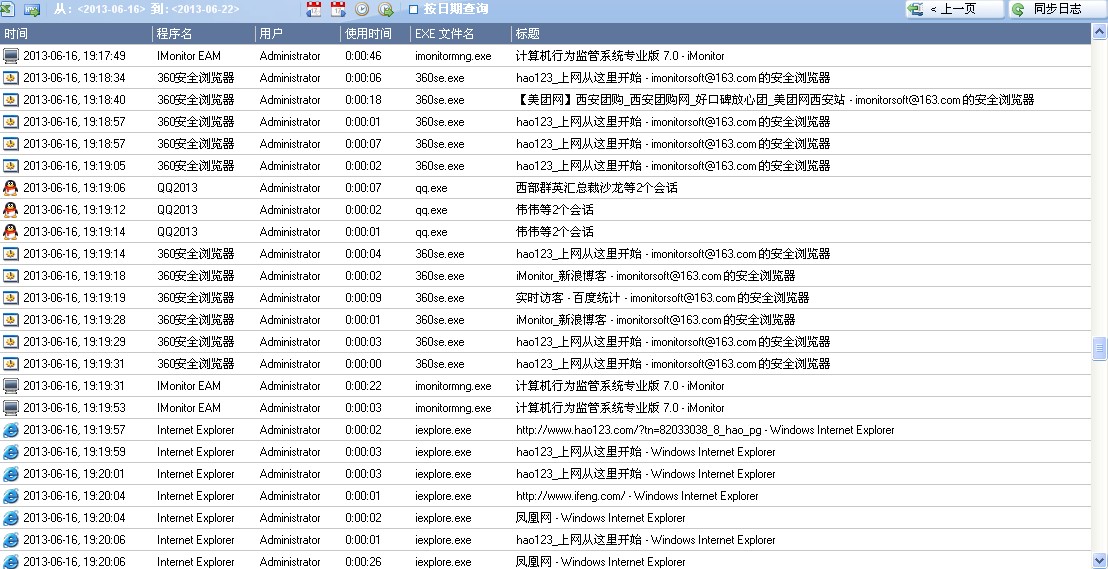Screen dimensions: 1108x569
Task: Sort by the 标题 column header
Action: click(801, 33)
